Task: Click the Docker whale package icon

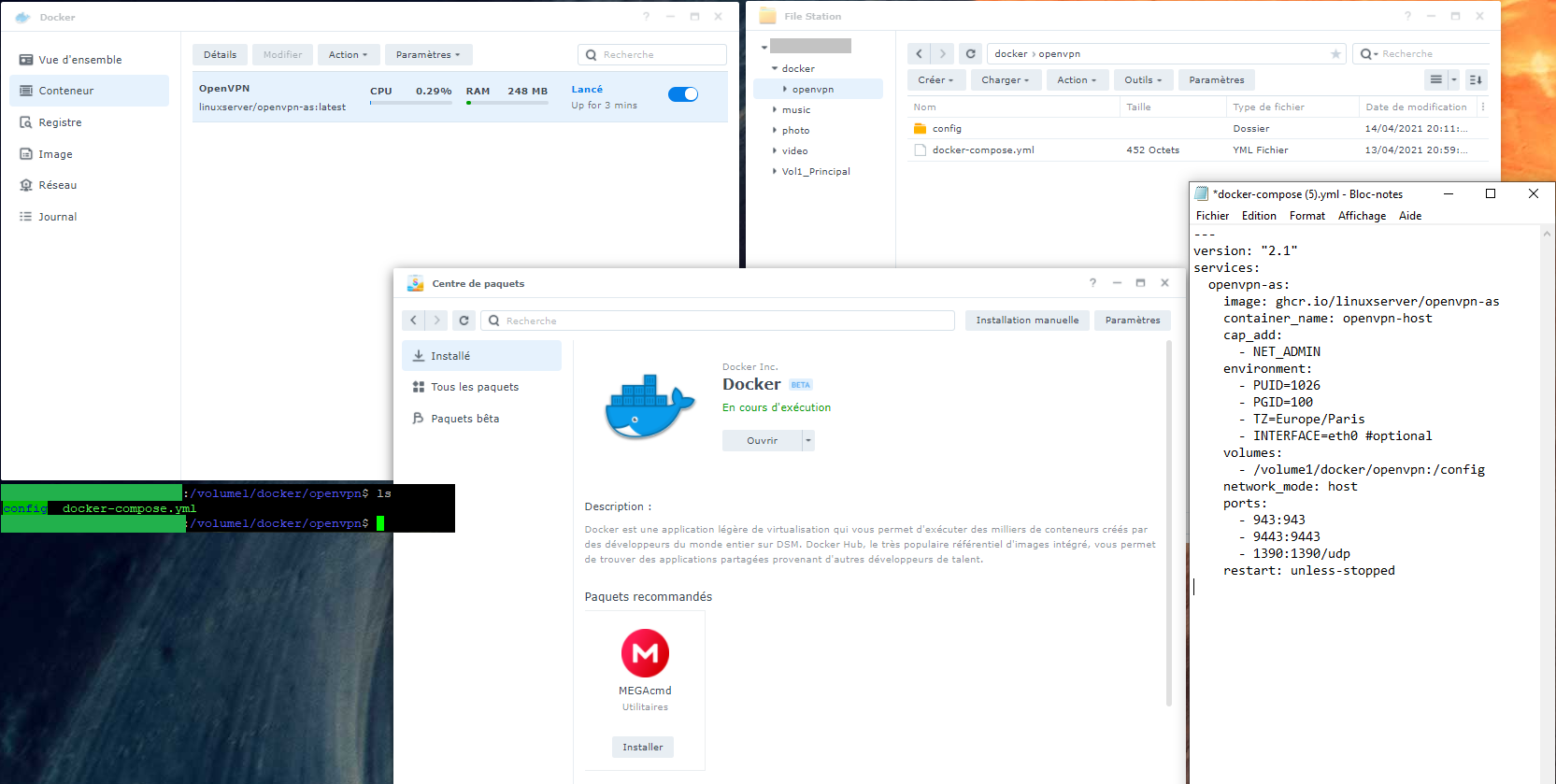Action: pos(650,406)
